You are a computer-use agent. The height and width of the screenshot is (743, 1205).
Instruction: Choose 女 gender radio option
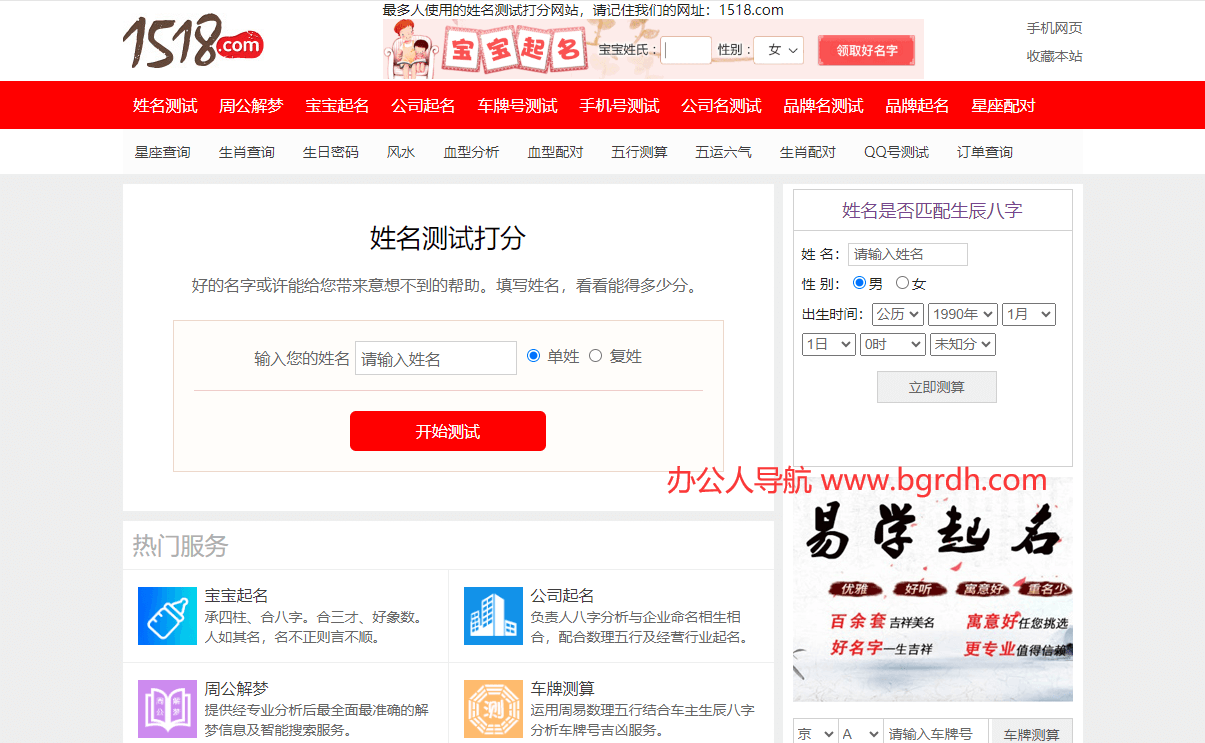[902, 283]
